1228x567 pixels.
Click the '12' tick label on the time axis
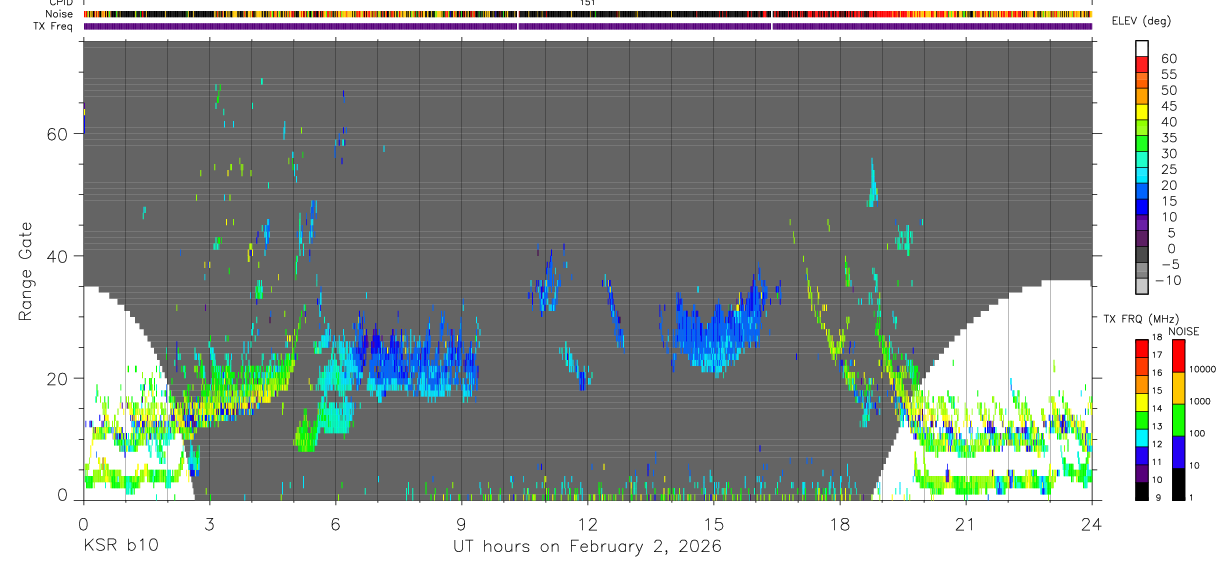click(587, 523)
